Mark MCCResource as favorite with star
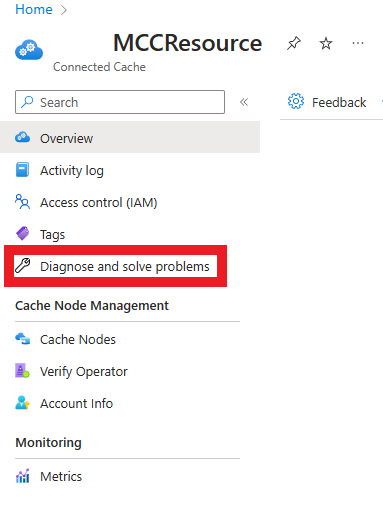383x510 pixels. (x=326, y=43)
